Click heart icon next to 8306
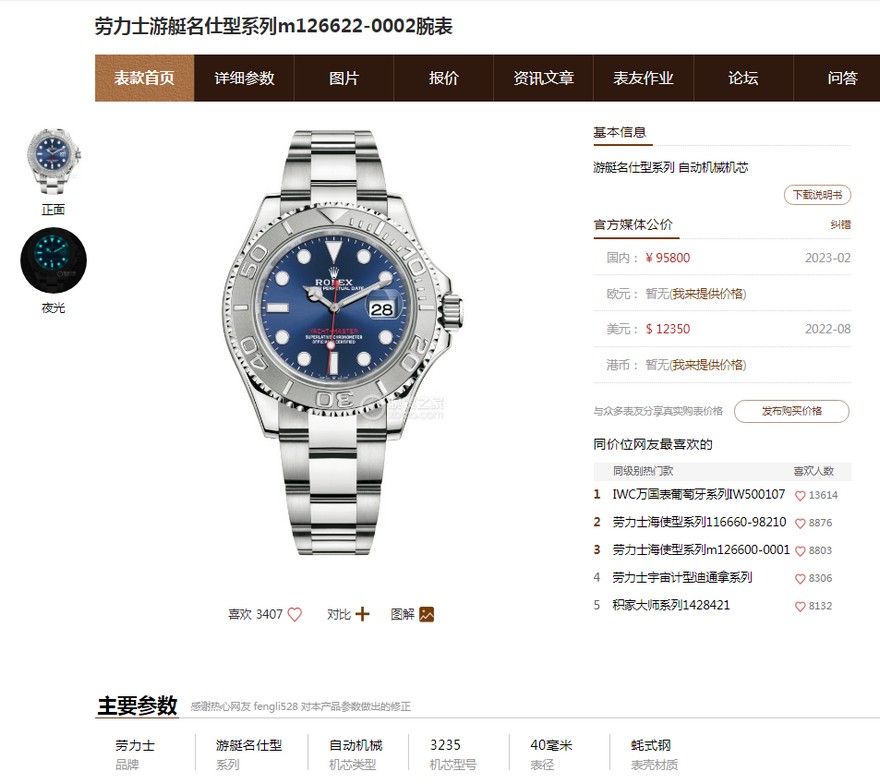This screenshot has height=784, width=880. (x=800, y=579)
